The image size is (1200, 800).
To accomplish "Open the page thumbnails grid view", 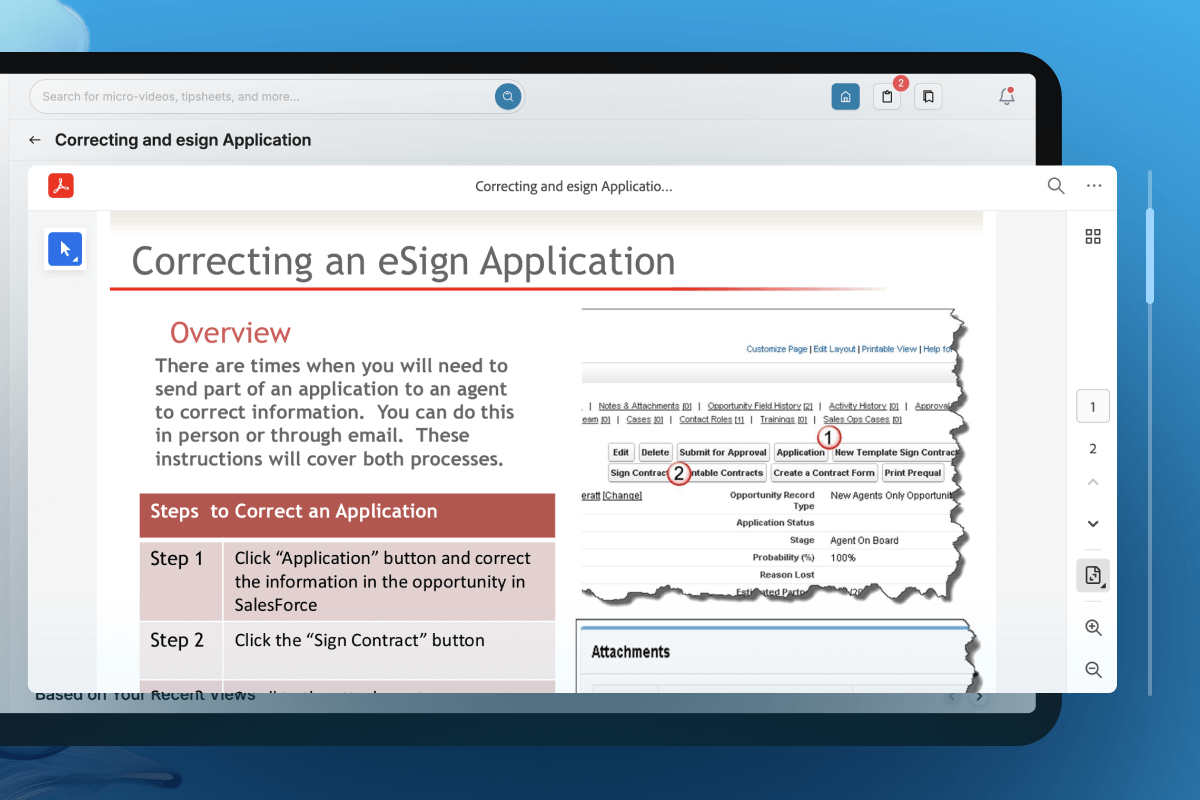I will coord(1093,236).
